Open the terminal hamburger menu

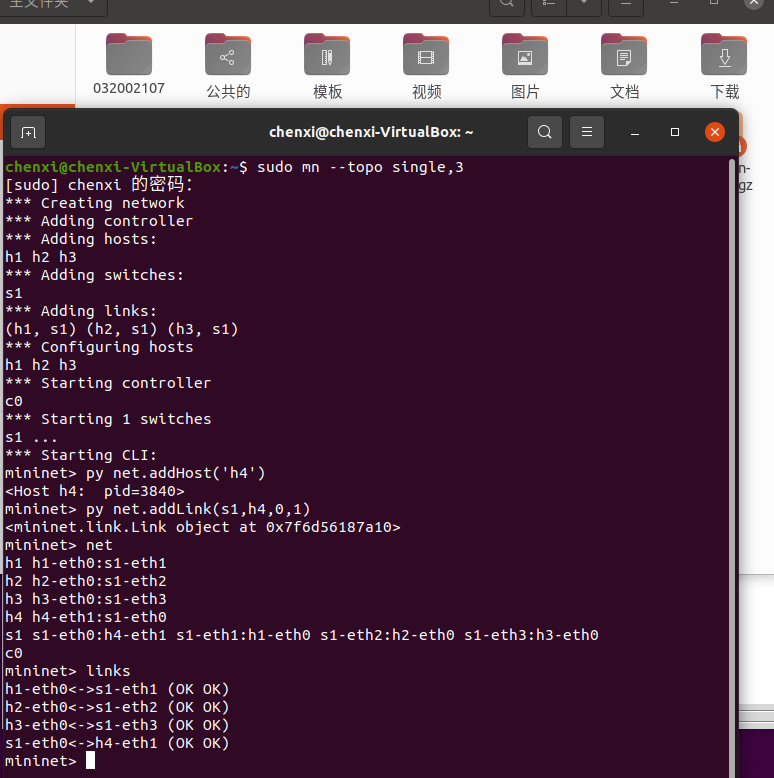pyautogui.click(x=587, y=132)
